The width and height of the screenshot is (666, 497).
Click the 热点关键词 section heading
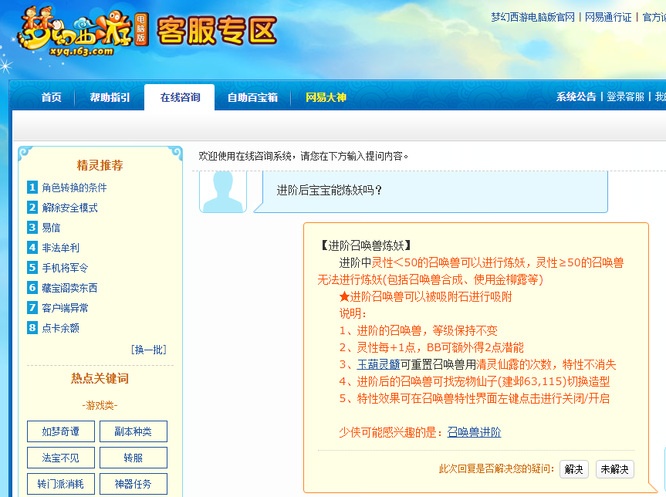coord(100,378)
